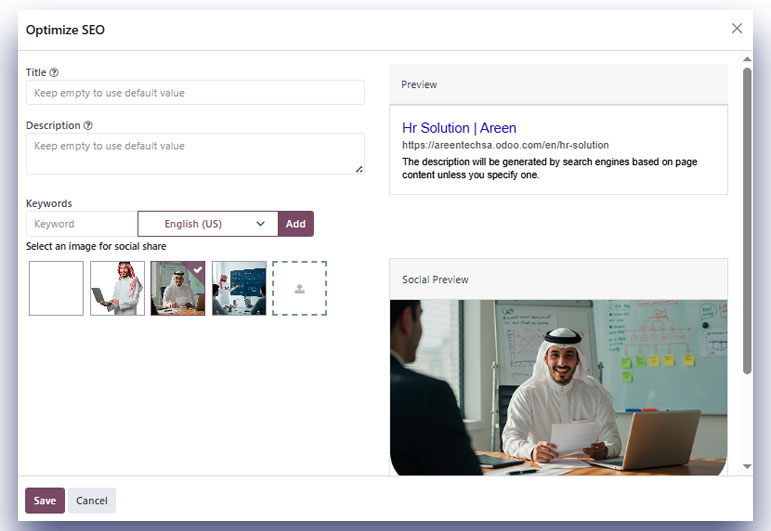The image size is (771, 531).
Task: Click the Title input field
Action: point(195,92)
